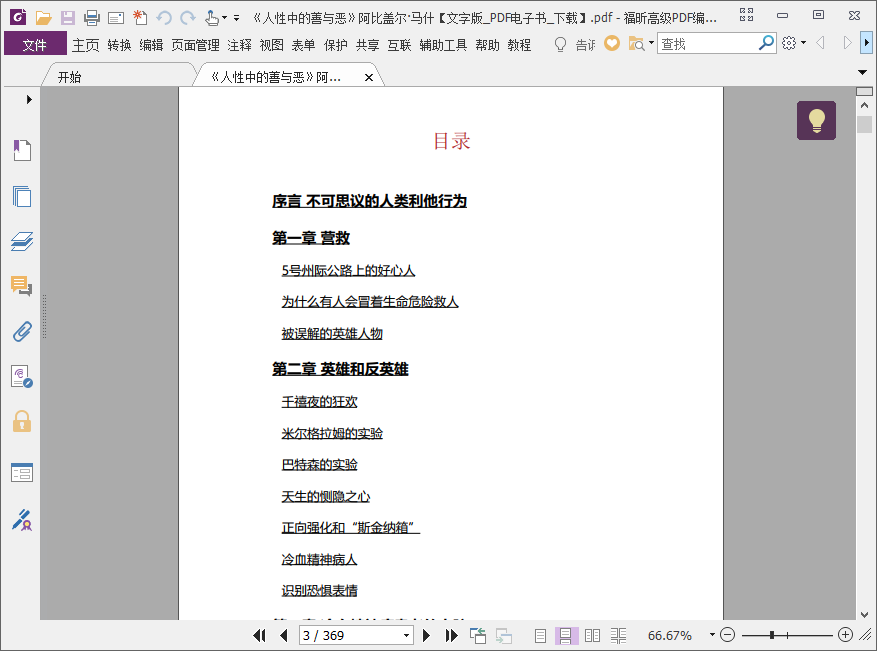Open the 帮助 tab
The width and height of the screenshot is (877, 651).
click(x=487, y=45)
